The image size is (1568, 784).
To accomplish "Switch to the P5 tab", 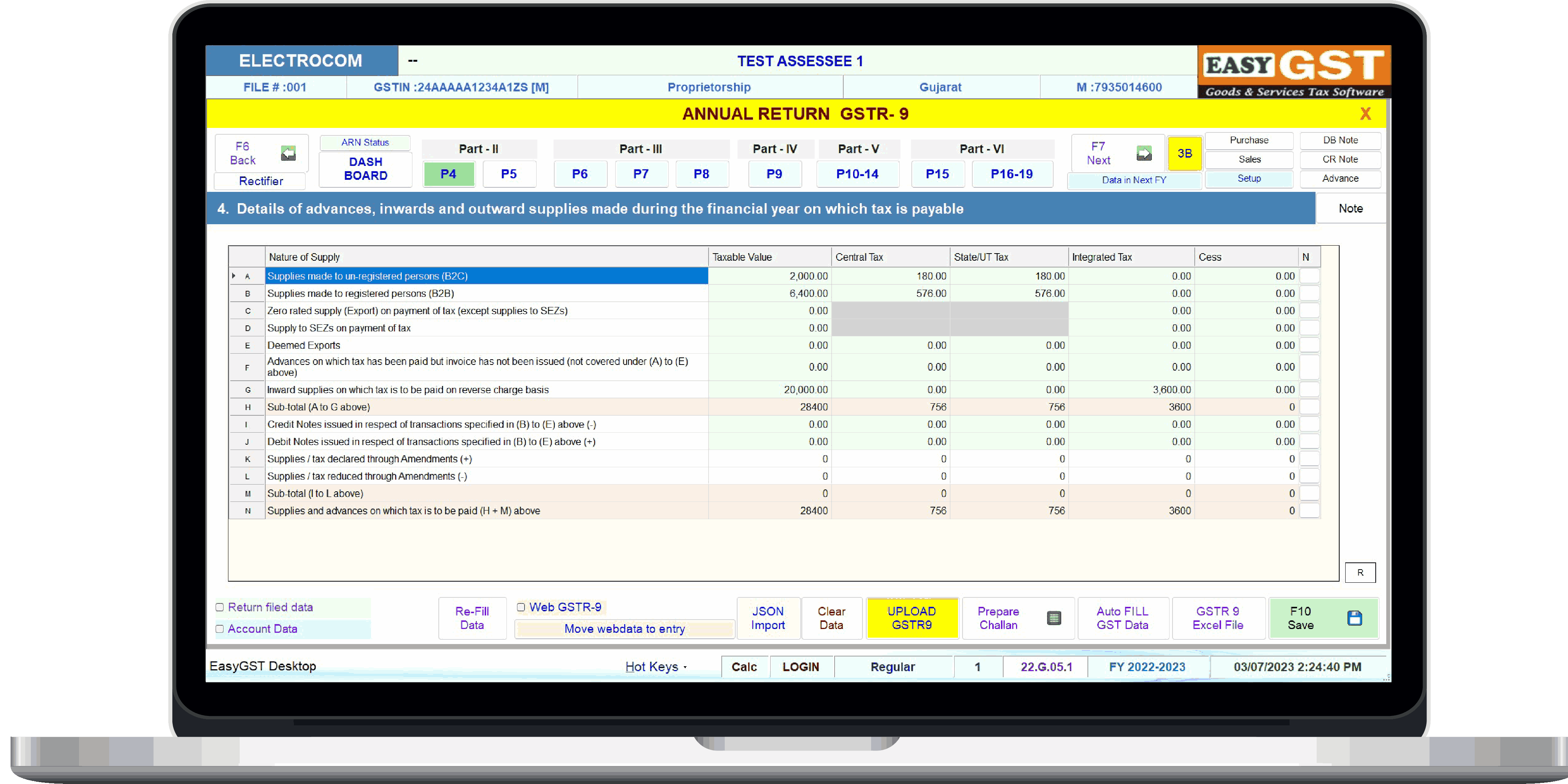I will (509, 174).
